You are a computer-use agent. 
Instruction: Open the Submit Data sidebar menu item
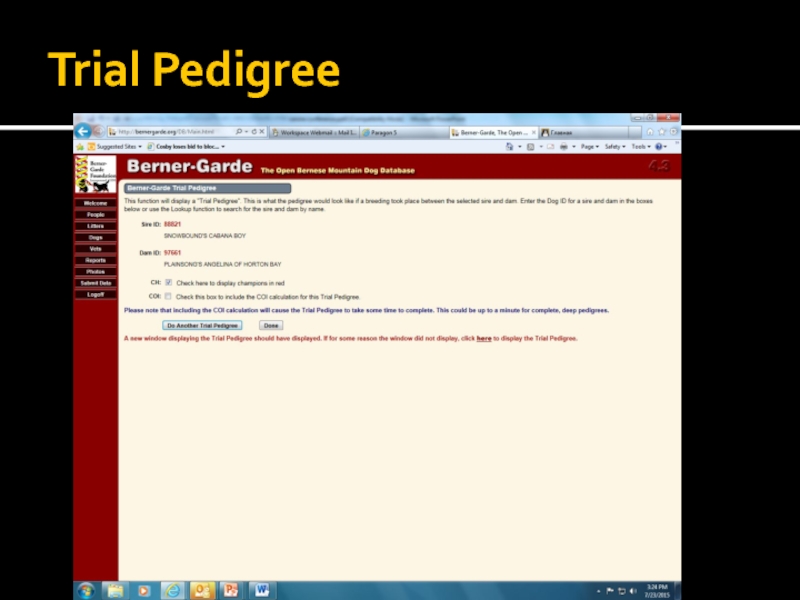click(x=95, y=283)
